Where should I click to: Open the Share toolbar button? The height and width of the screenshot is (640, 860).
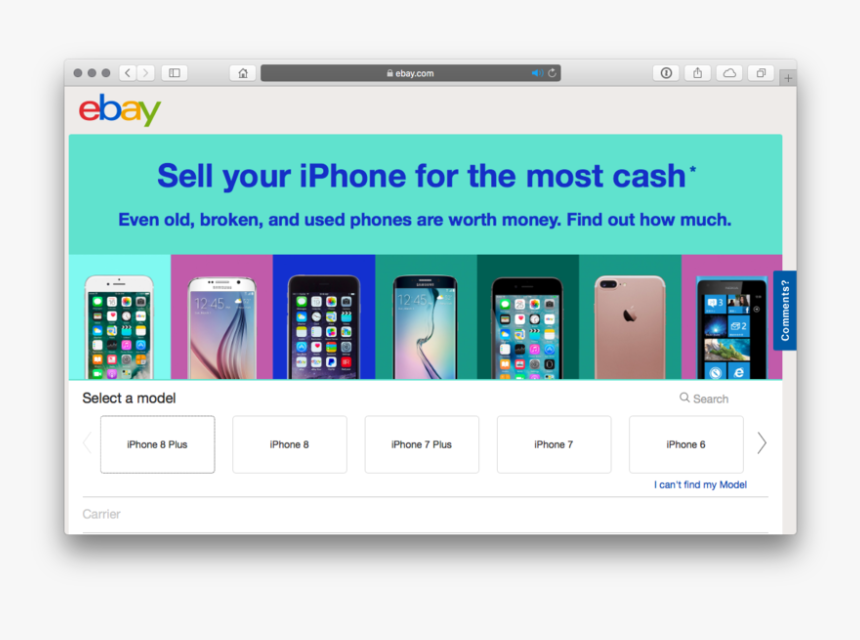point(698,73)
